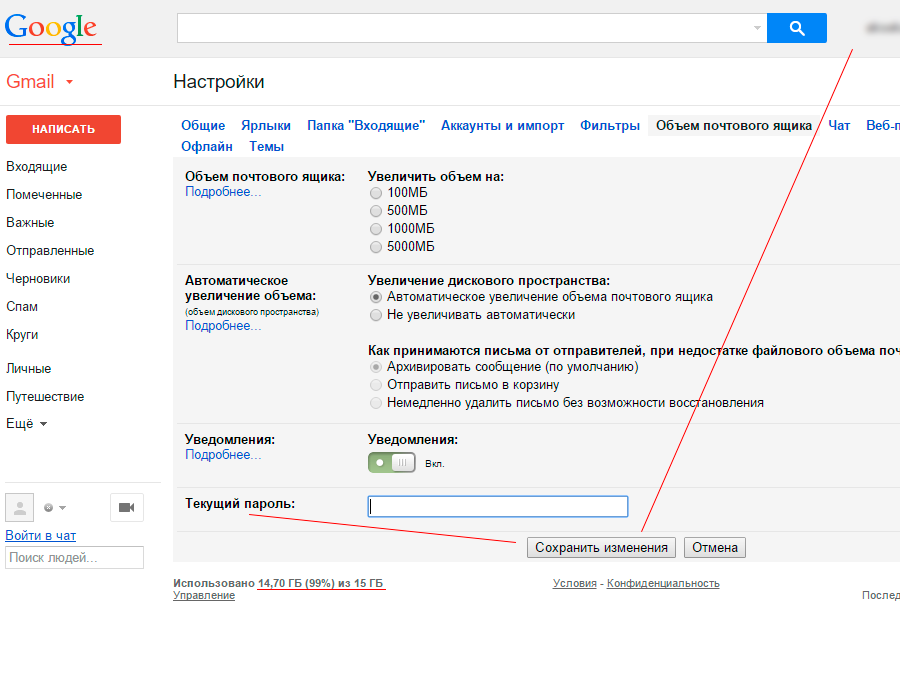The height and width of the screenshot is (698, 900).
Task: Open the Путешествие label
Action: (x=45, y=397)
